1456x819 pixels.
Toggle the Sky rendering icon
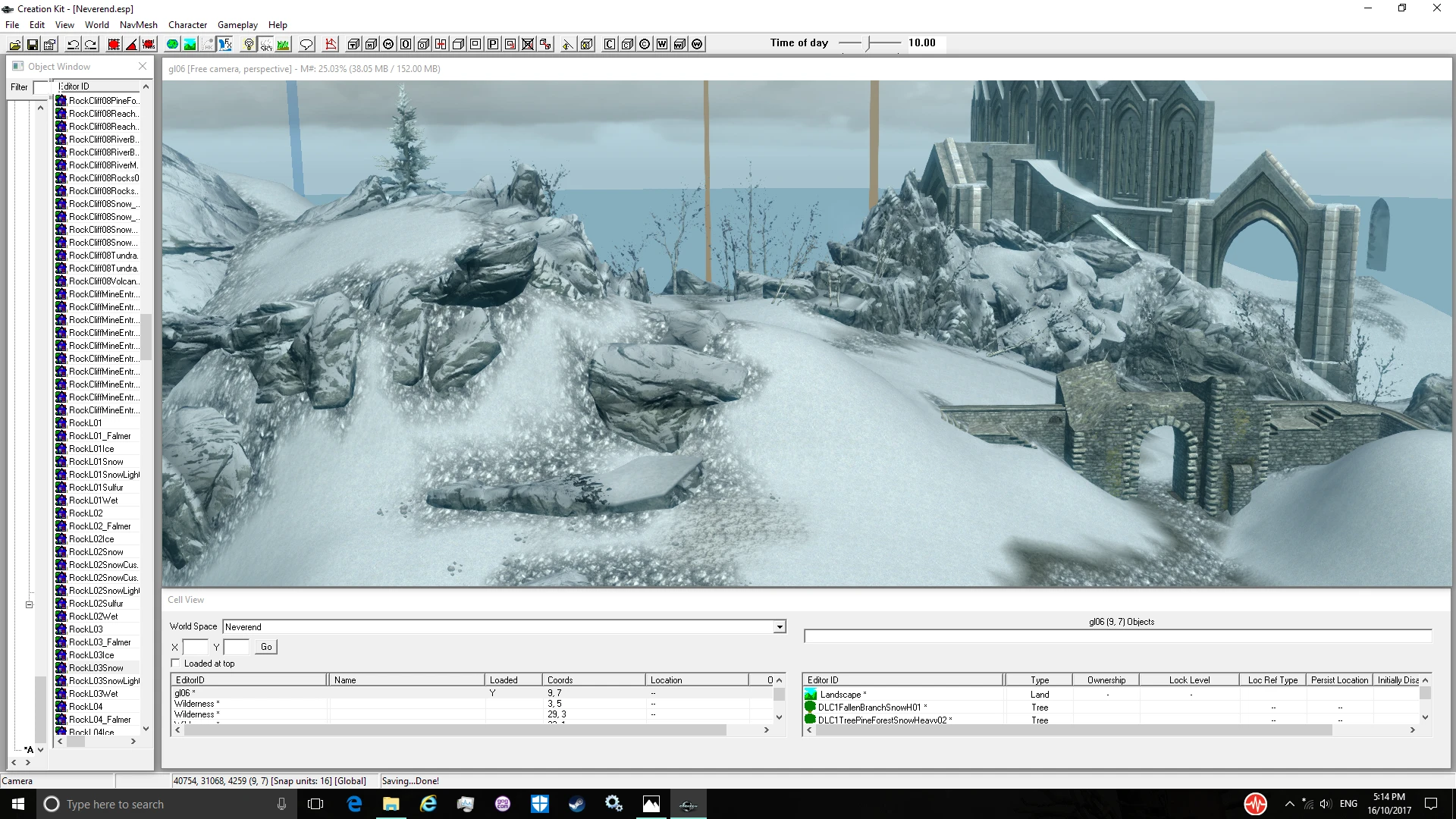coord(266,44)
